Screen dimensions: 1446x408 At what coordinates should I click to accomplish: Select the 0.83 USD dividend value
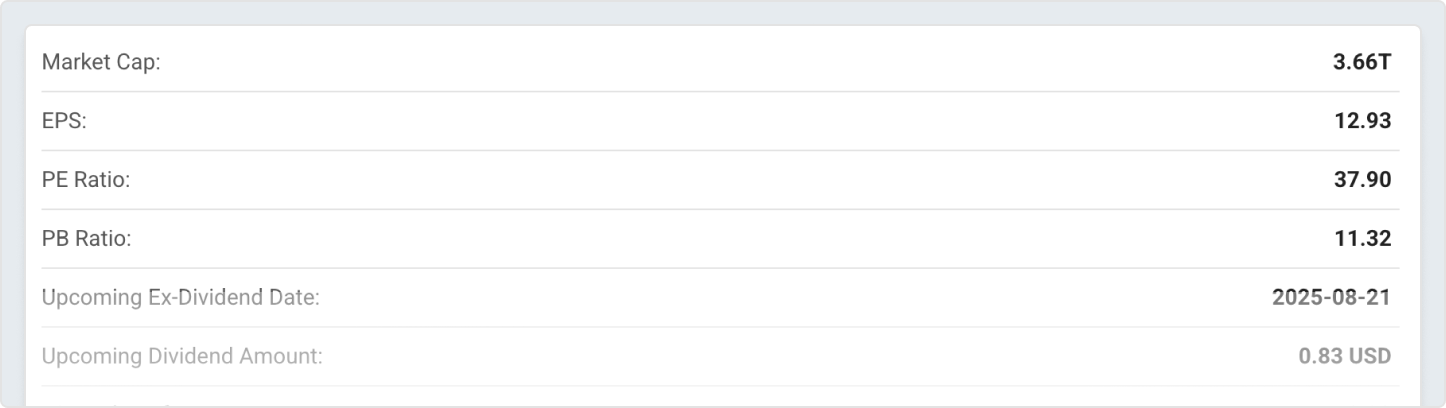pyautogui.click(x=1344, y=356)
